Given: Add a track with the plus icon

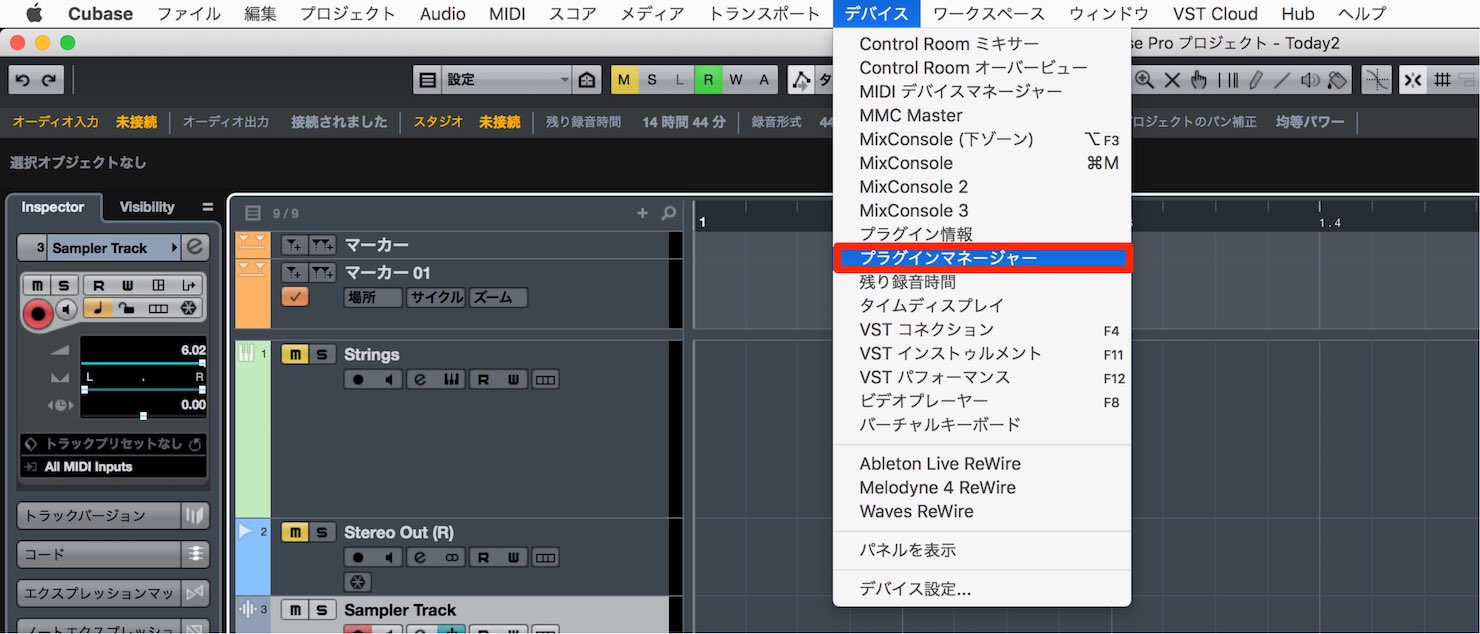Looking at the screenshot, I should point(642,213).
